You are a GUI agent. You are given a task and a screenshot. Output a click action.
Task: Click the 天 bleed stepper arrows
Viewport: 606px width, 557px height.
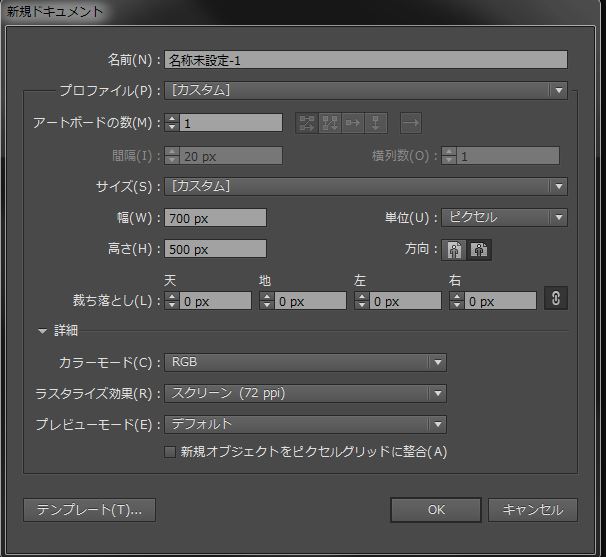tap(172, 301)
